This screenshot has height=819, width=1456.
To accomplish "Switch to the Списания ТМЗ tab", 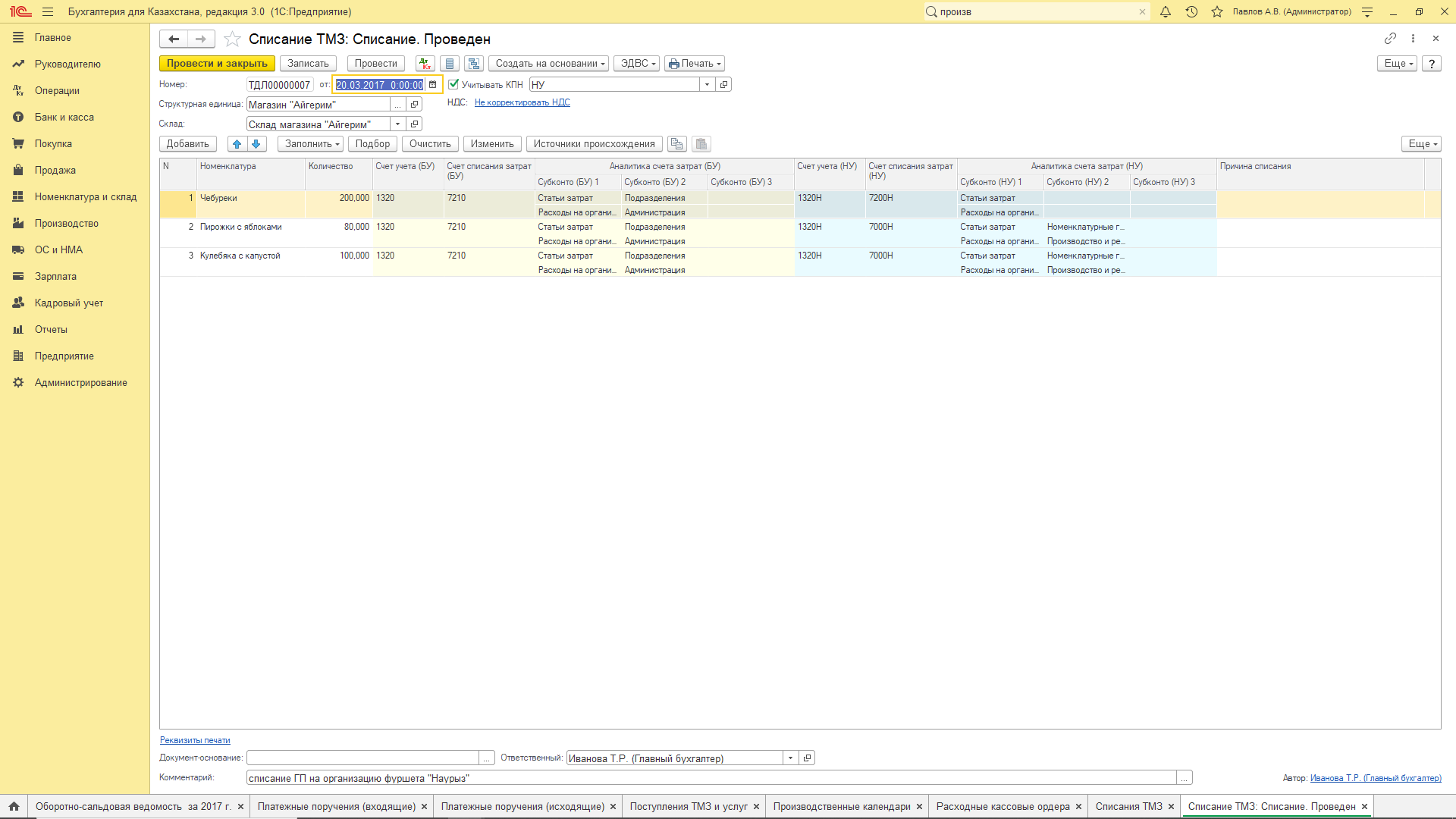I will (x=1128, y=807).
